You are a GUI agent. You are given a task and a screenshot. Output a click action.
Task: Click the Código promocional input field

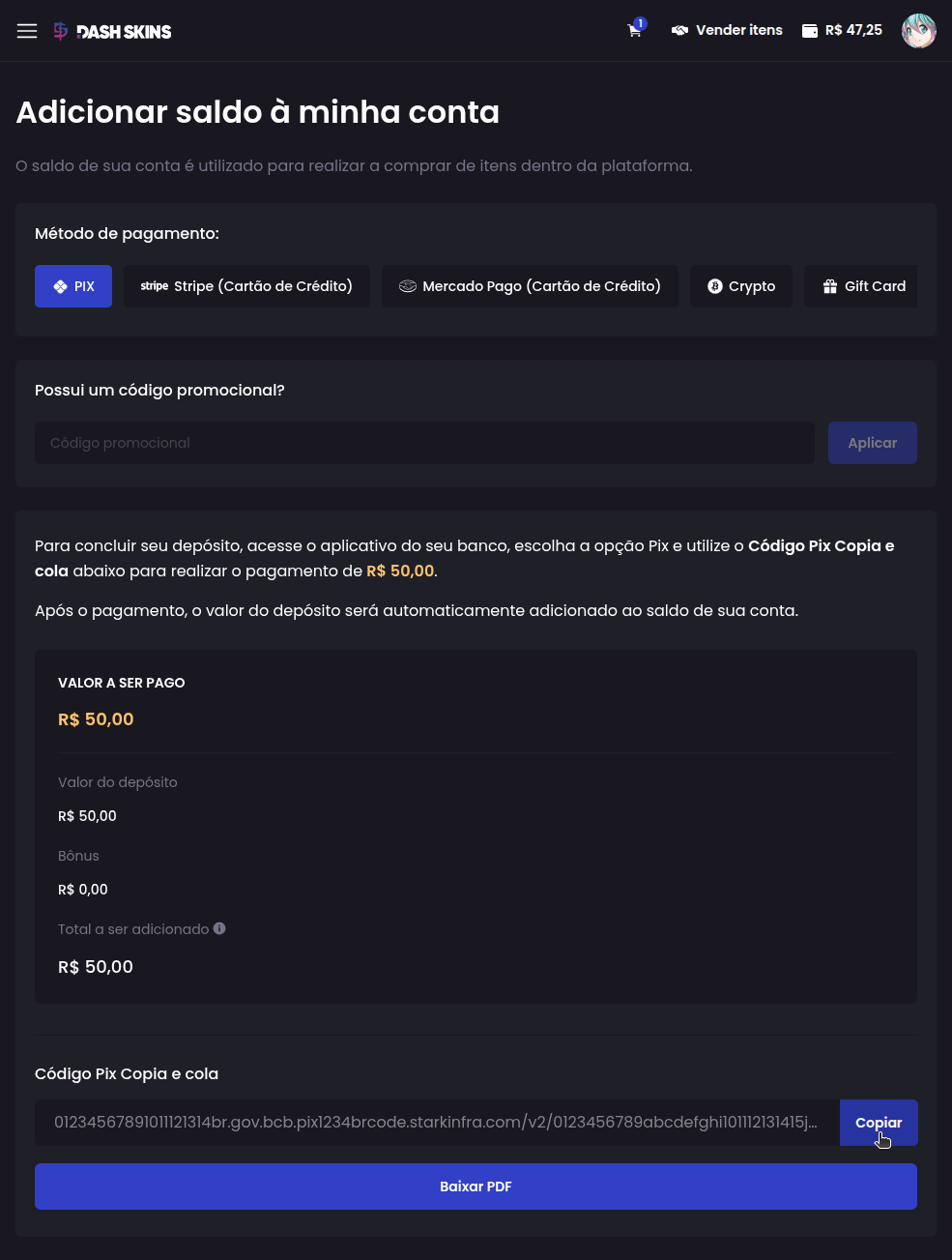pyautogui.click(x=425, y=442)
